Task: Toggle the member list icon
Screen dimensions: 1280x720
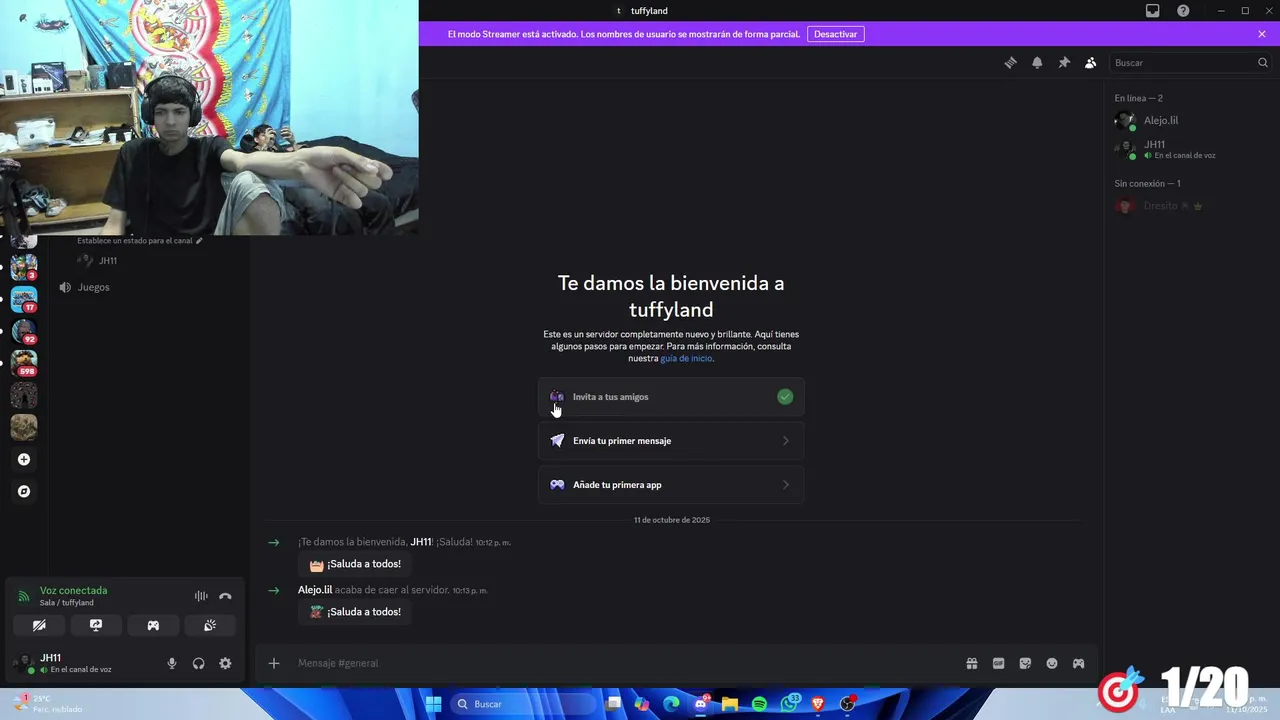Action: [1090, 62]
